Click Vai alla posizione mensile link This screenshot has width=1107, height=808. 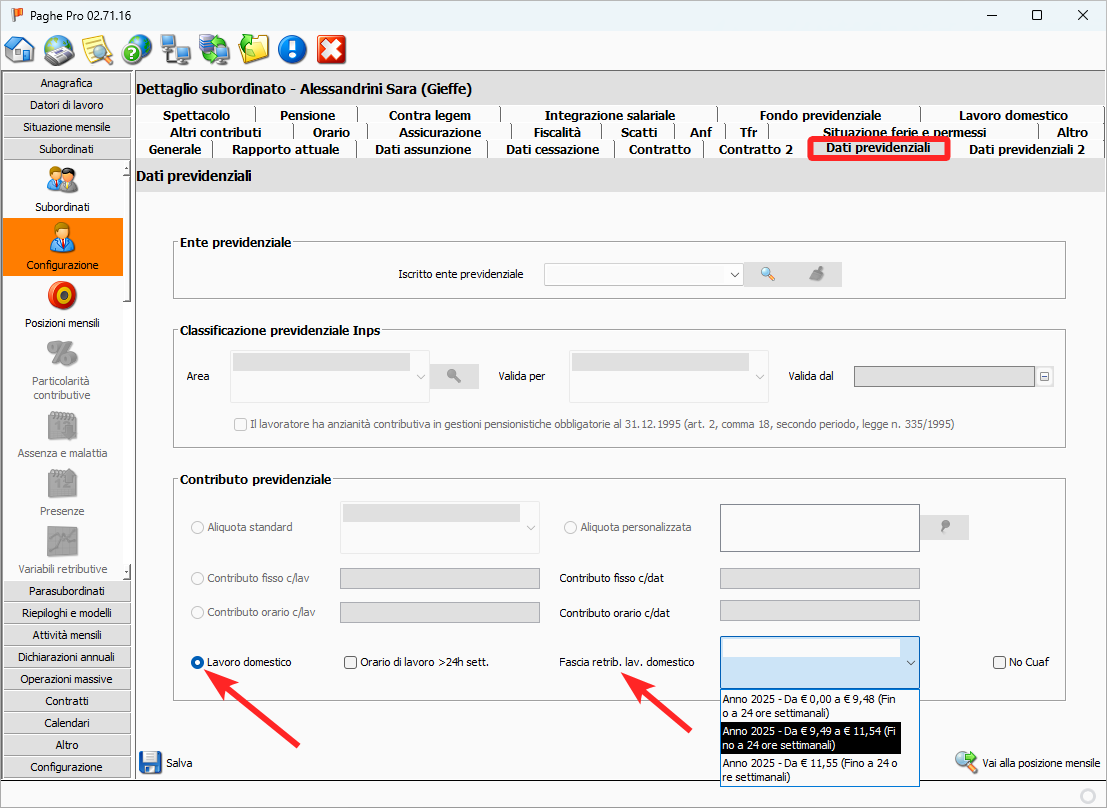click(1030, 763)
